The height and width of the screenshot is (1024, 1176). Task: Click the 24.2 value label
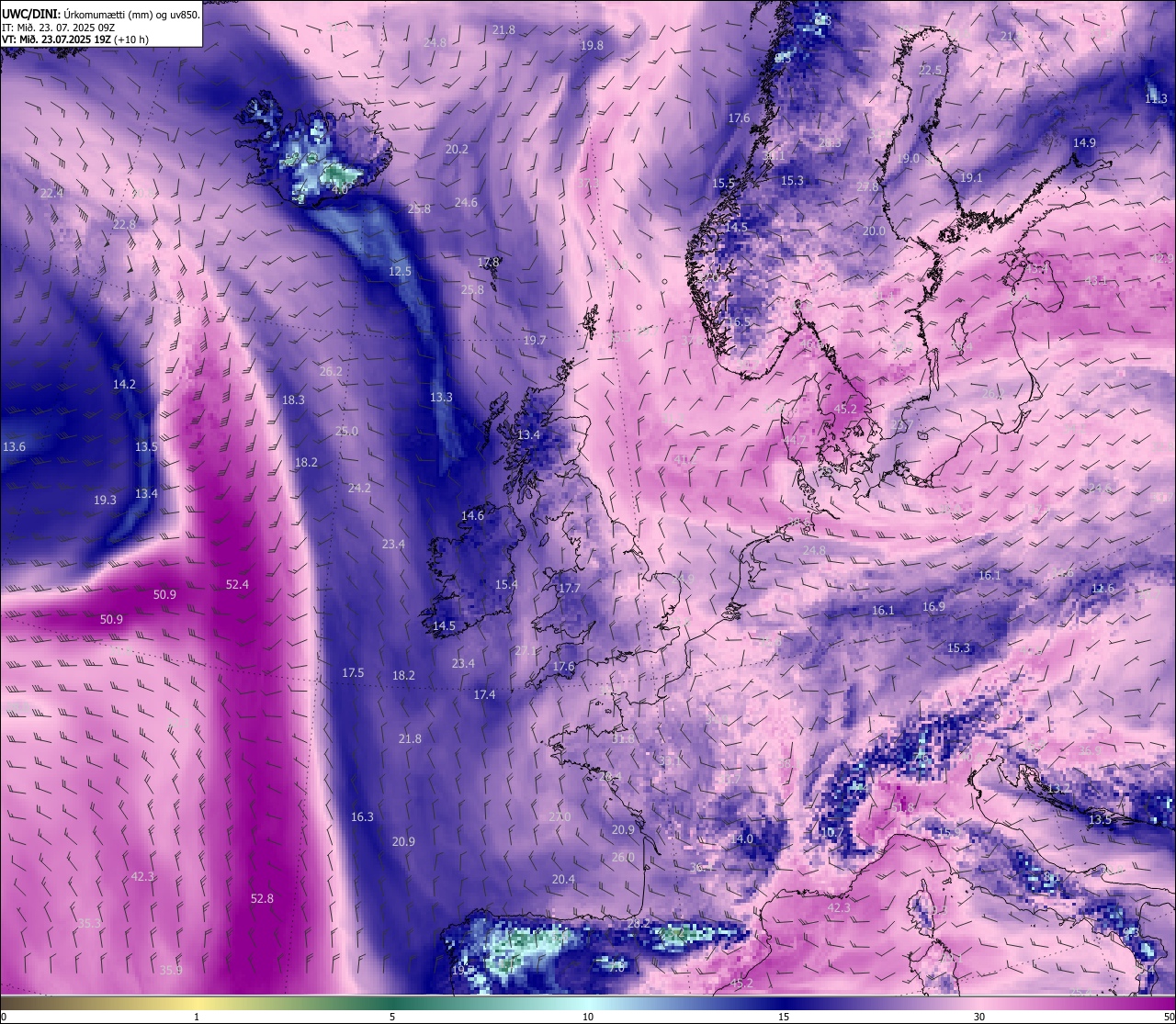tap(359, 488)
